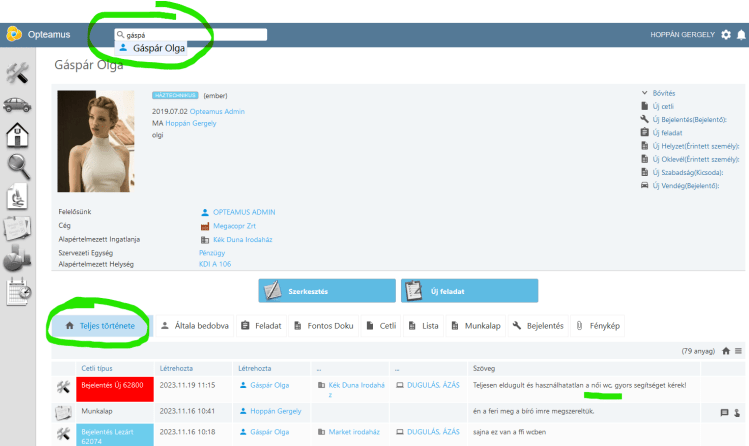
Task: Open the microscope document sidebar icon
Action: (x=17, y=197)
